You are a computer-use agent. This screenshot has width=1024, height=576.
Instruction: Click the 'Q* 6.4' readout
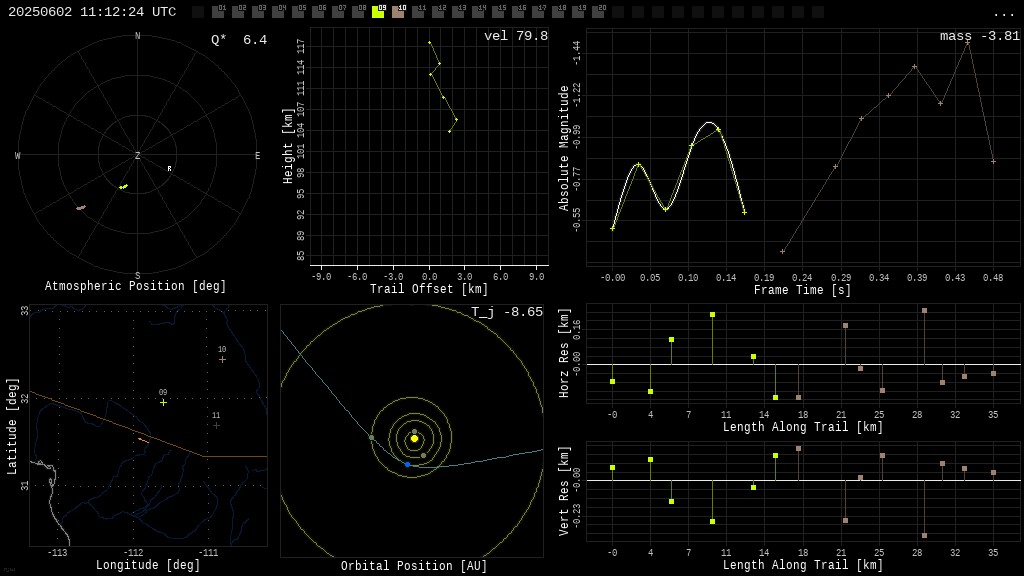pos(239,40)
